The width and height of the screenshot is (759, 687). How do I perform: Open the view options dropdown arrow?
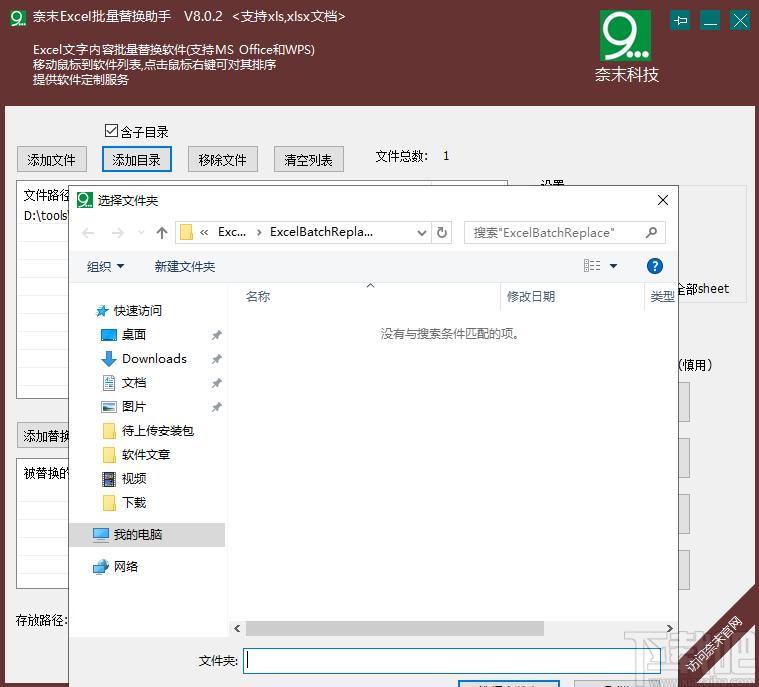tap(613, 266)
